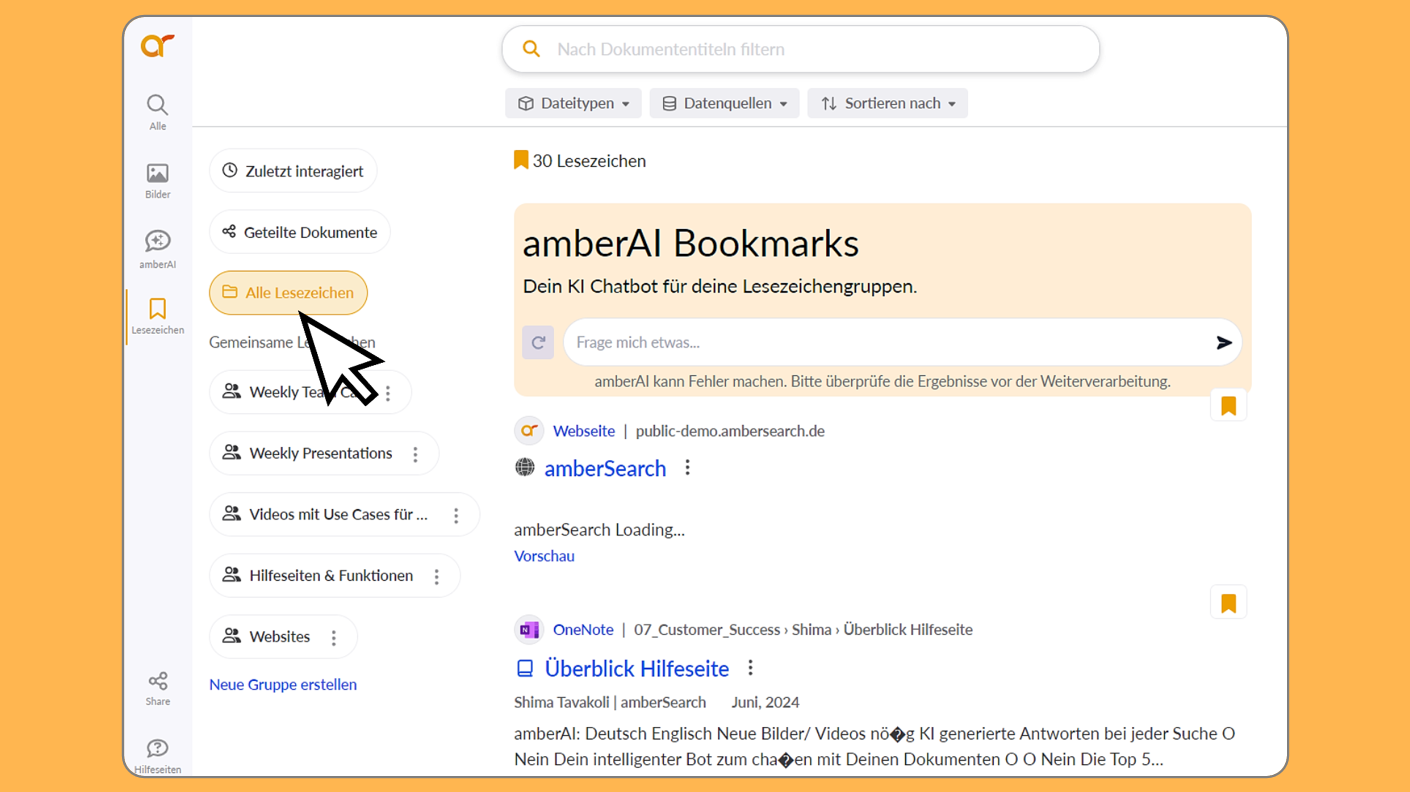Open the Hilfeseiten help section
The width and height of the screenshot is (1410, 792).
click(158, 755)
